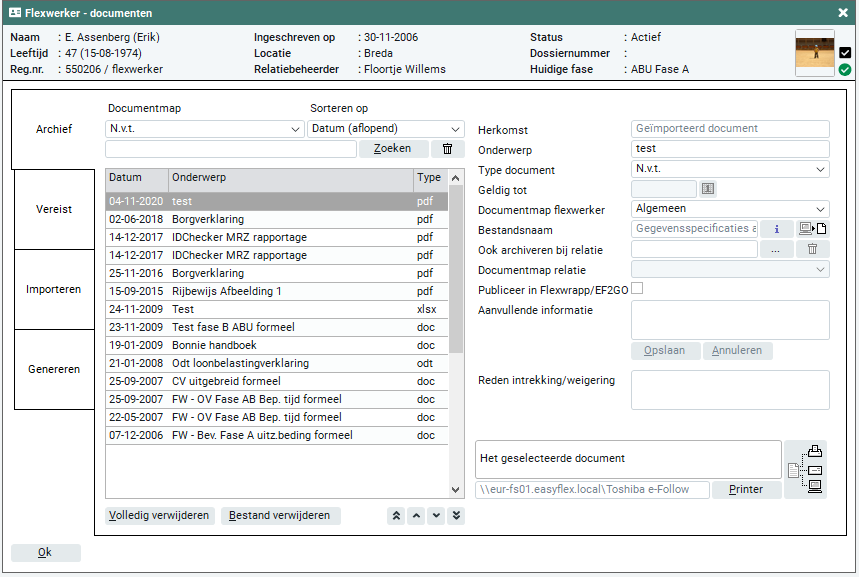Open the Importeren tab
859x577 pixels.
pyautogui.click(x=54, y=290)
